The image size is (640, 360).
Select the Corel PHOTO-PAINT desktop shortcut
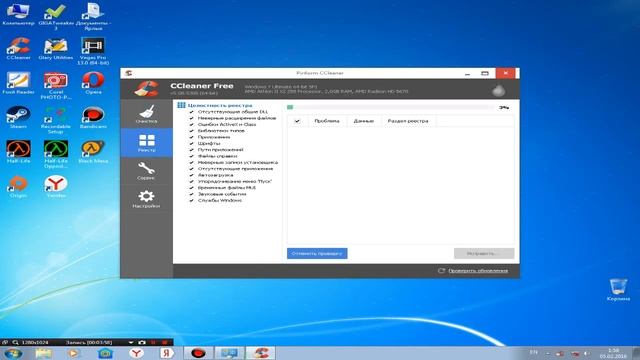coord(56,85)
